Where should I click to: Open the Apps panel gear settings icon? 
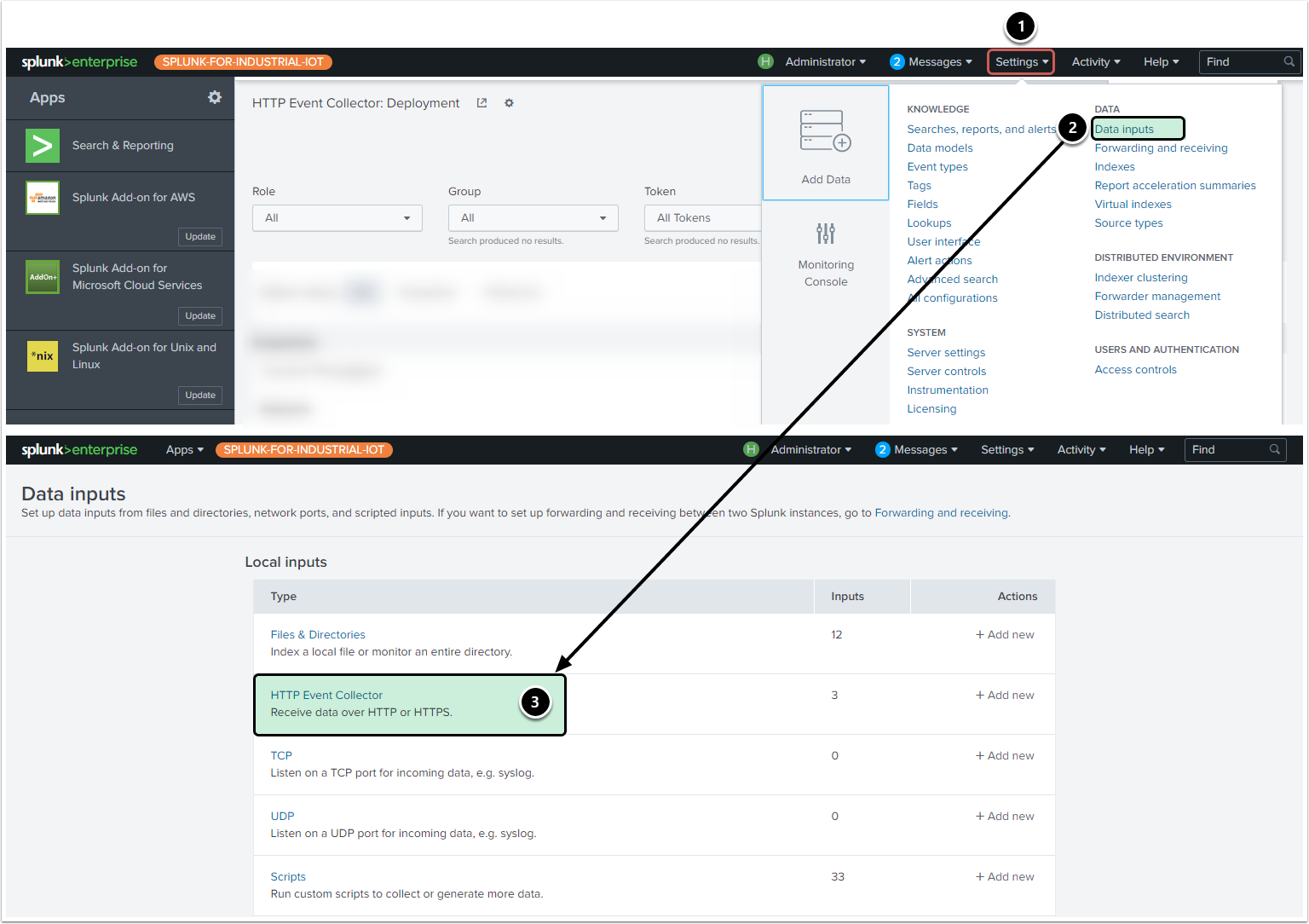pyautogui.click(x=215, y=97)
